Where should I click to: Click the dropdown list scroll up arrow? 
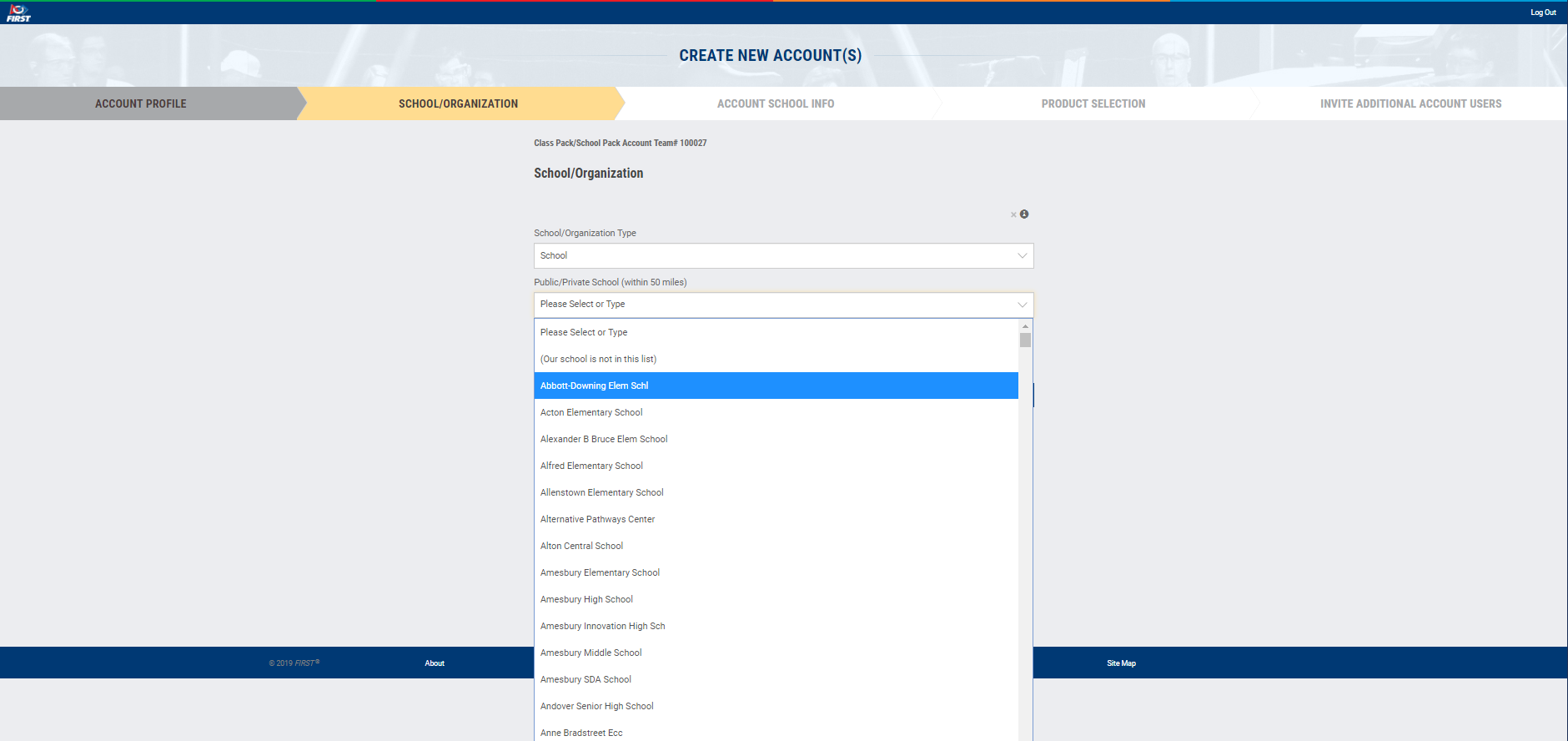[1025, 326]
